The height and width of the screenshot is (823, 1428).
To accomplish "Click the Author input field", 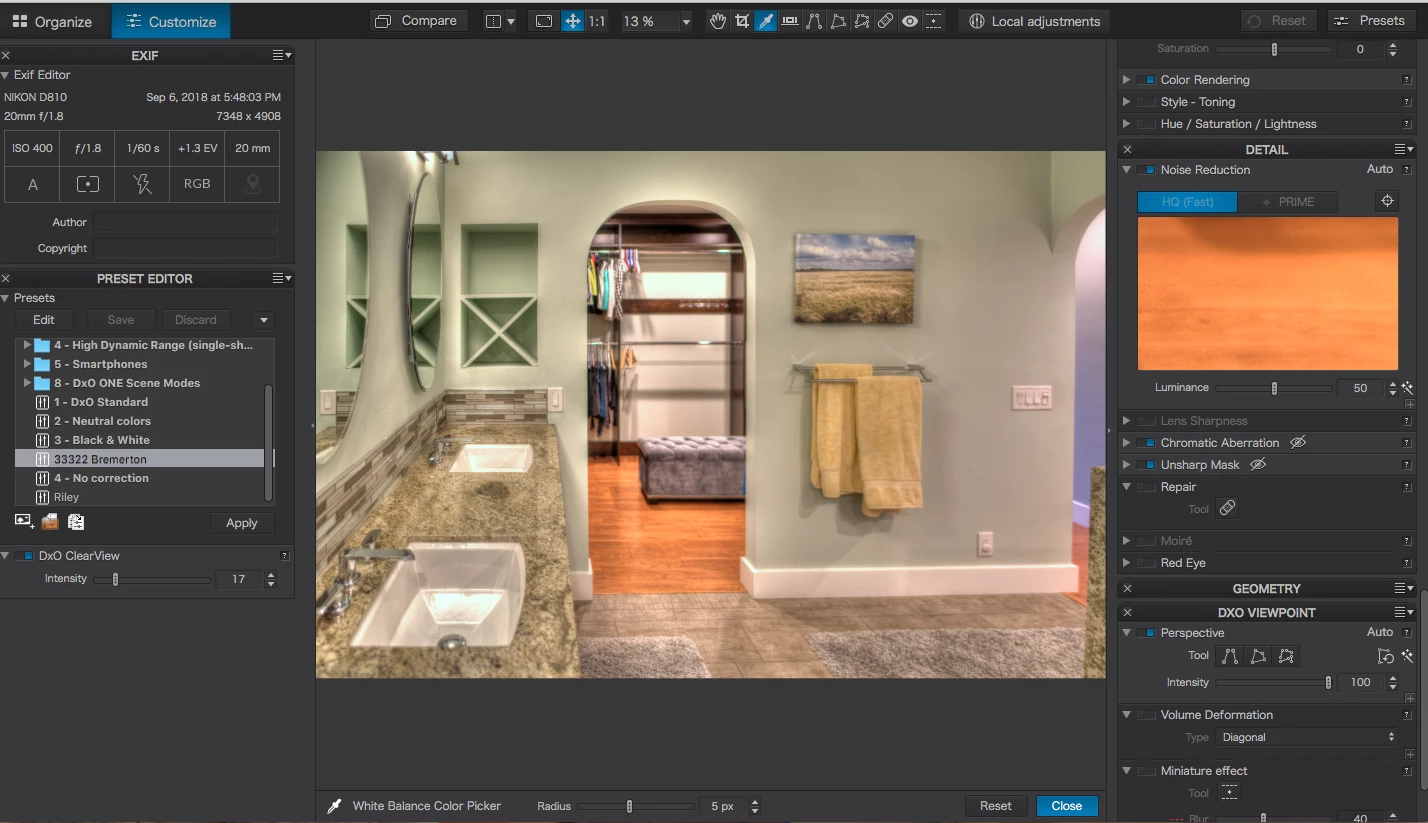I will (185, 222).
